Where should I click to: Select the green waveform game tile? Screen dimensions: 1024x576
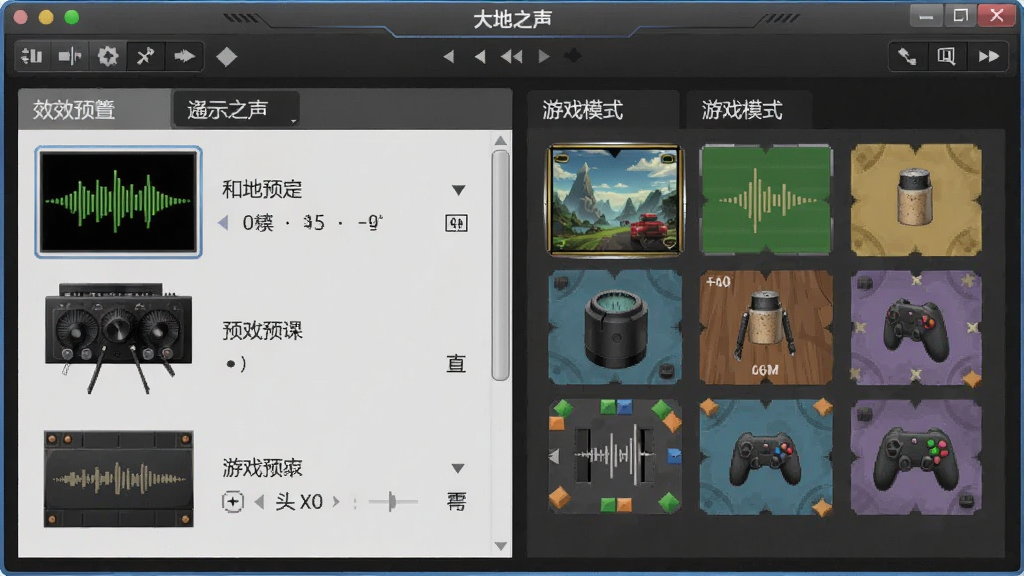[x=766, y=200]
